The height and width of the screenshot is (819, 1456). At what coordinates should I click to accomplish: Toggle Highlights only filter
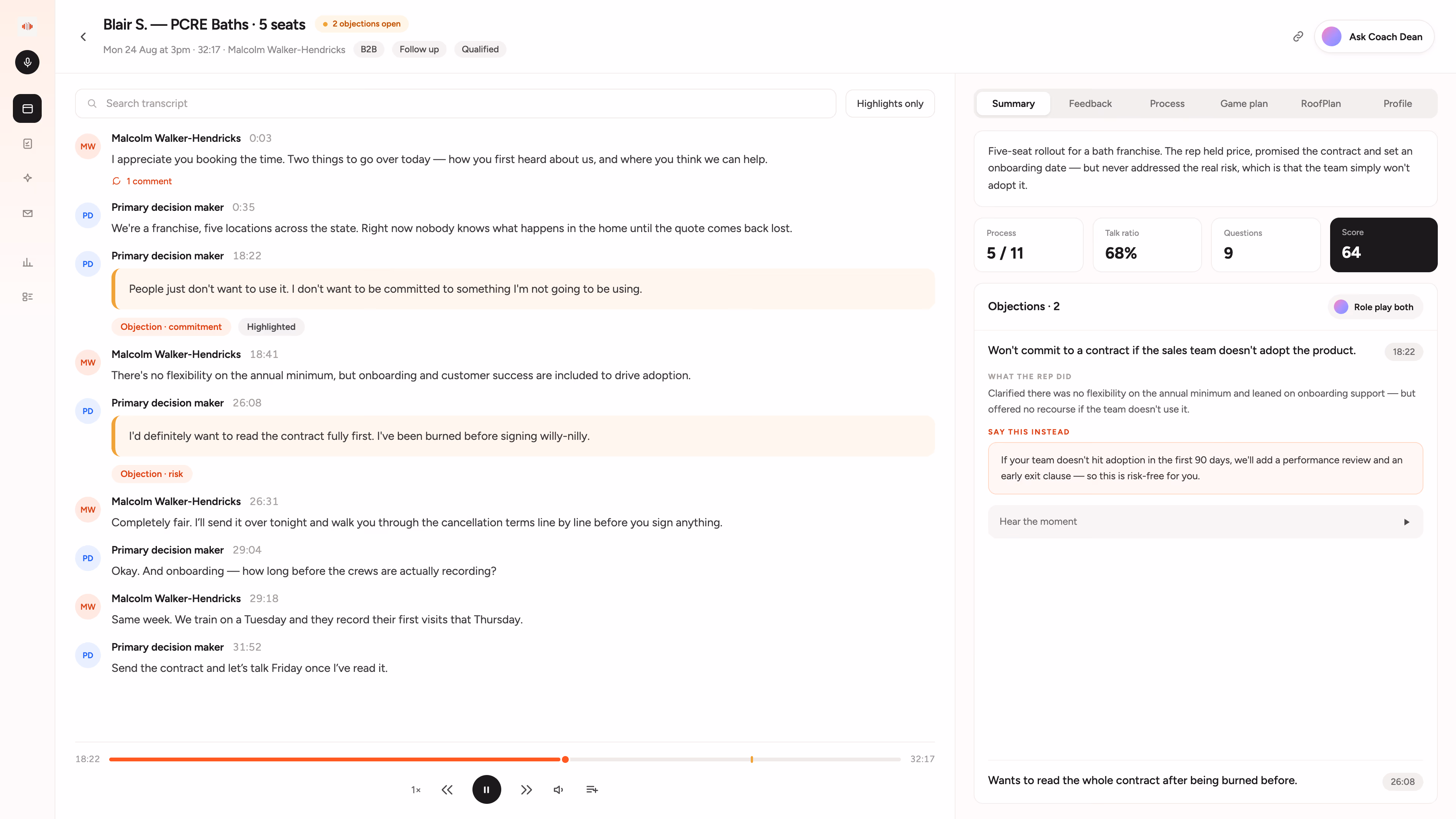pos(890,104)
